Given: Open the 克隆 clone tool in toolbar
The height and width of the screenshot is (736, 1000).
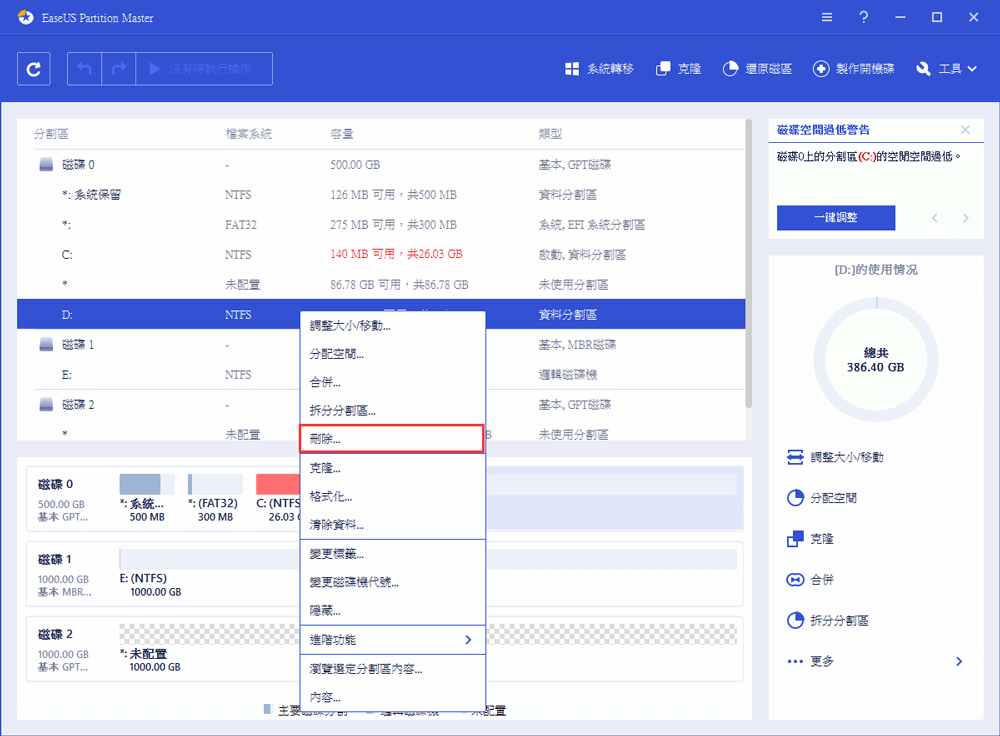Looking at the screenshot, I should [x=679, y=69].
